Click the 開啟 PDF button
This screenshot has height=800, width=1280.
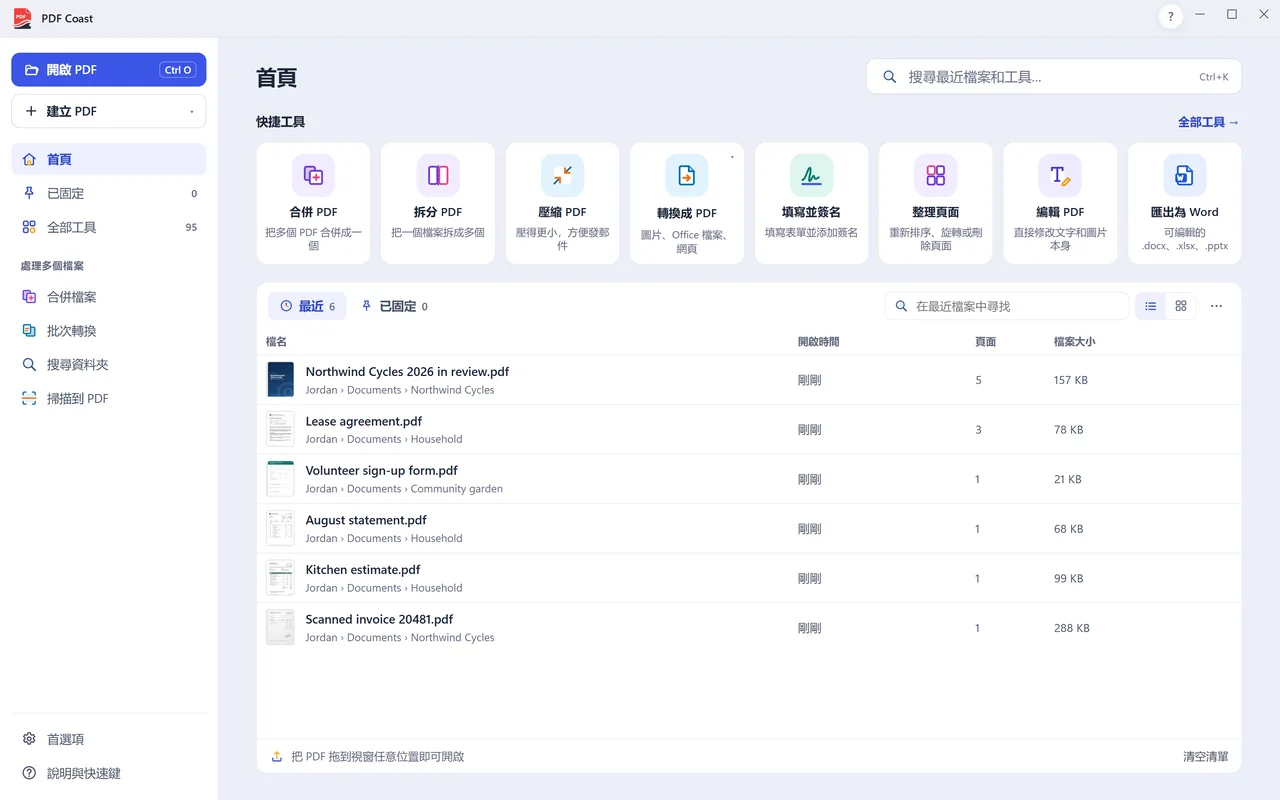point(109,70)
